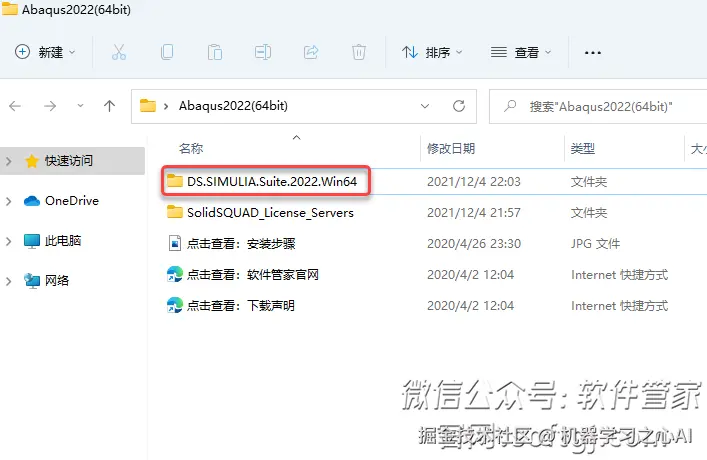Click the Cut scissors icon
The image size is (707, 460).
[119, 52]
